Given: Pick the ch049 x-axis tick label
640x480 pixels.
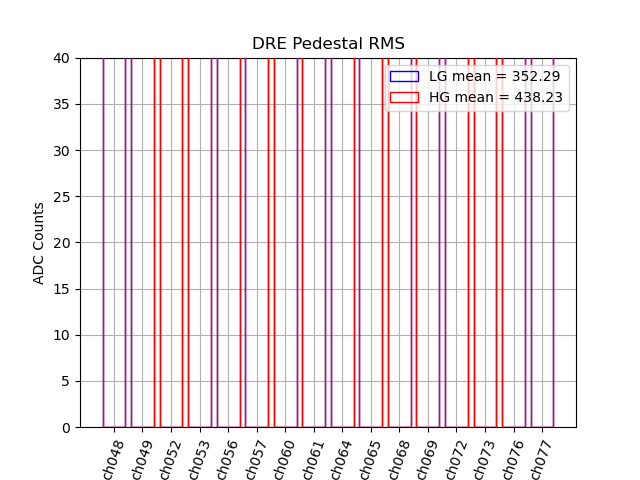Looking at the screenshot, I should [142, 459].
